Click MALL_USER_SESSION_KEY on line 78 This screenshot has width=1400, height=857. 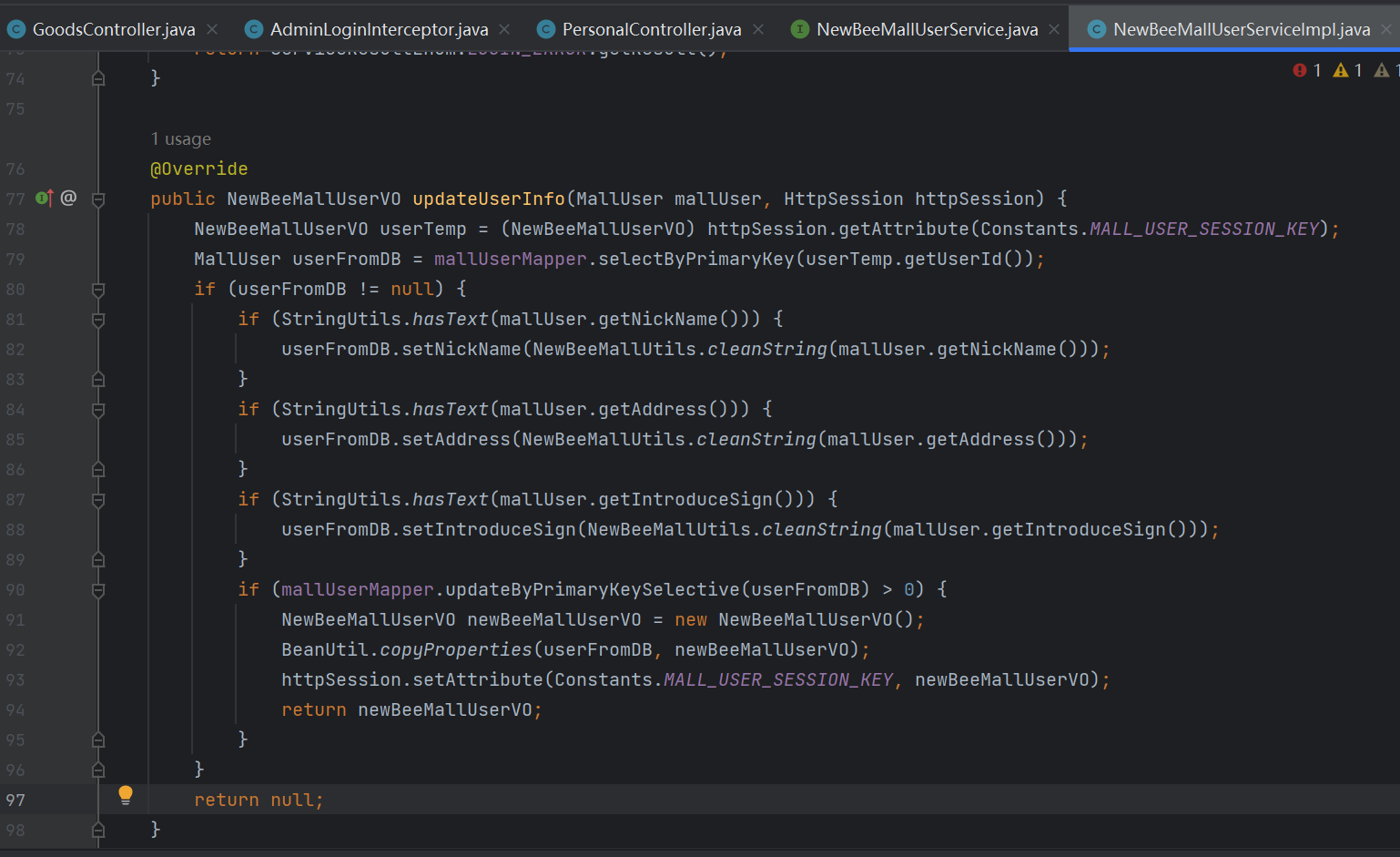pyautogui.click(x=1204, y=229)
